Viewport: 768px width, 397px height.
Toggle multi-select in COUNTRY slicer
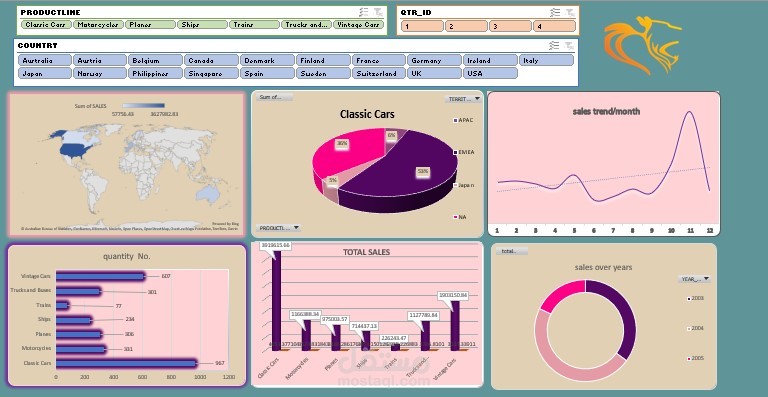(554, 46)
